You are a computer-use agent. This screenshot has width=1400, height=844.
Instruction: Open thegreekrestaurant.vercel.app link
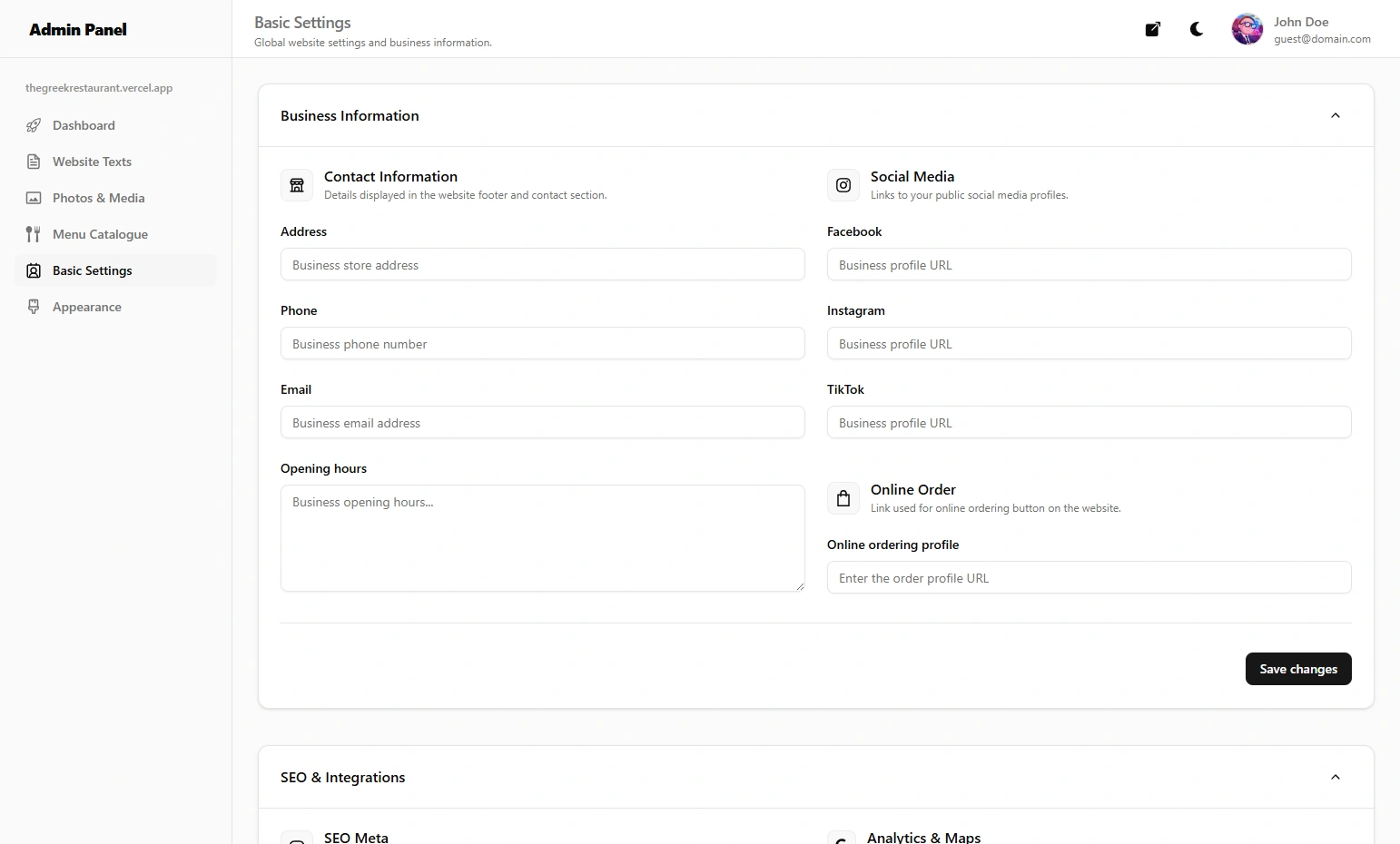[98, 88]
